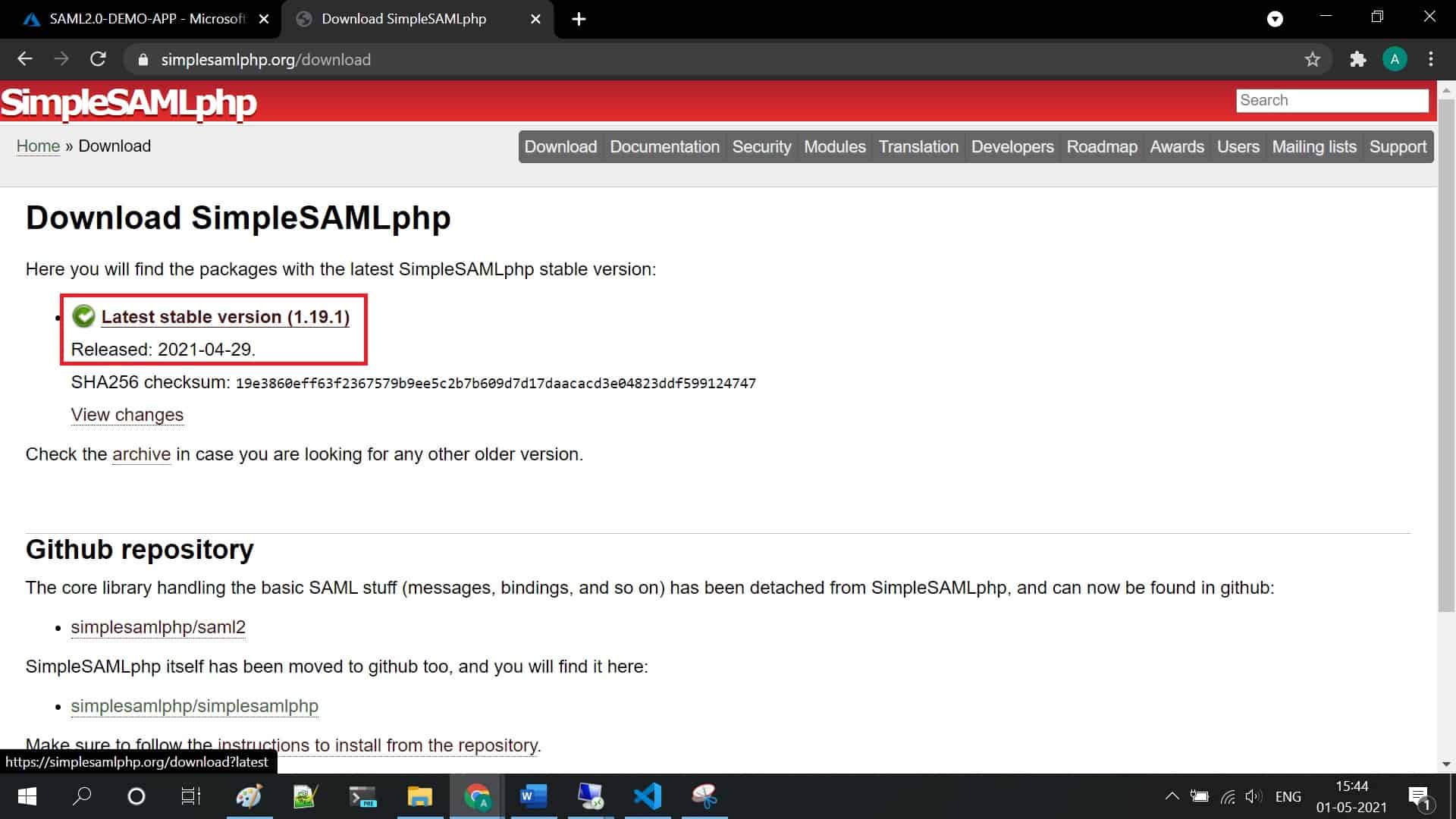The image size is (1456, 819).
Task: Open the Chrome three-dot menu
Action: click(x=1431, y=59)
